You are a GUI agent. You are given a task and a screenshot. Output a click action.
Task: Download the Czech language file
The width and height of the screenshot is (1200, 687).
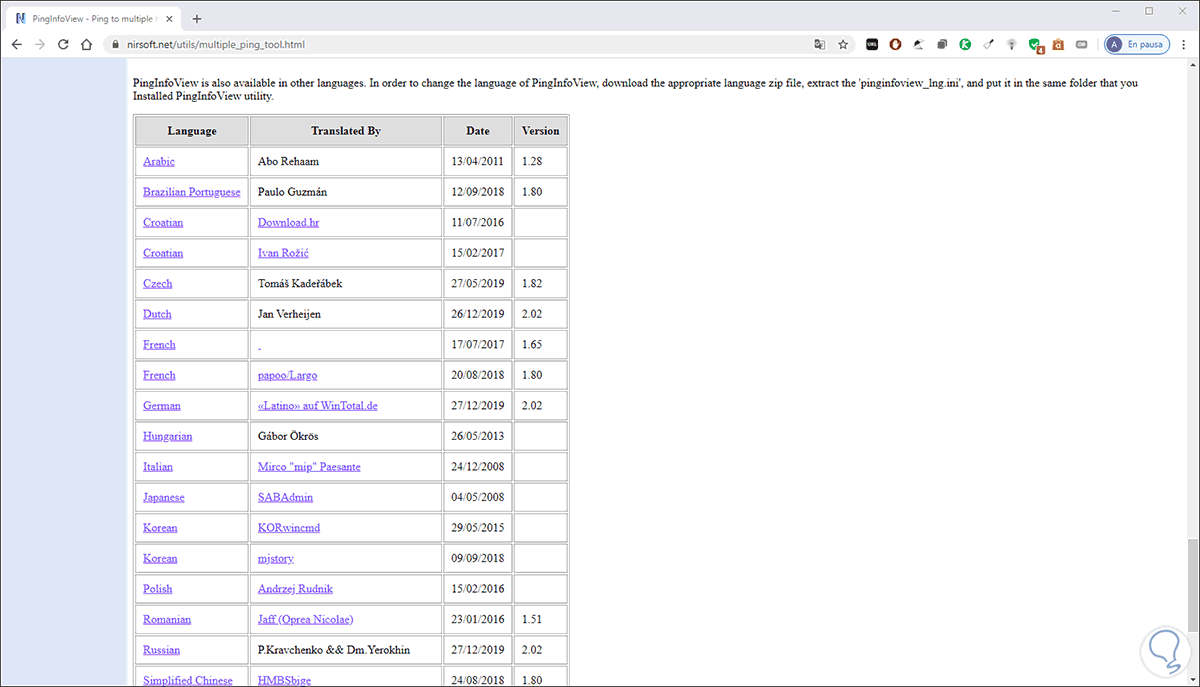(x=157, y=283)
